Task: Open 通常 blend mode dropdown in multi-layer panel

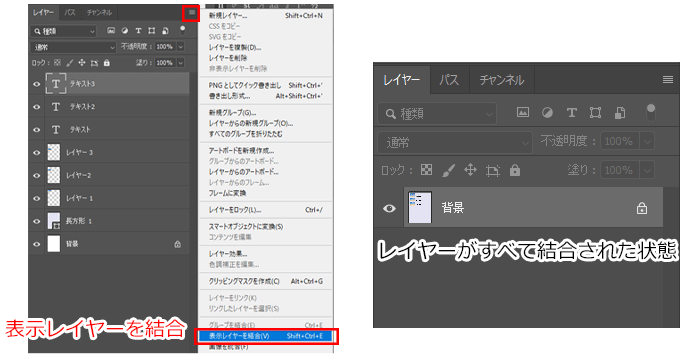Action: (x=74, y=47)
